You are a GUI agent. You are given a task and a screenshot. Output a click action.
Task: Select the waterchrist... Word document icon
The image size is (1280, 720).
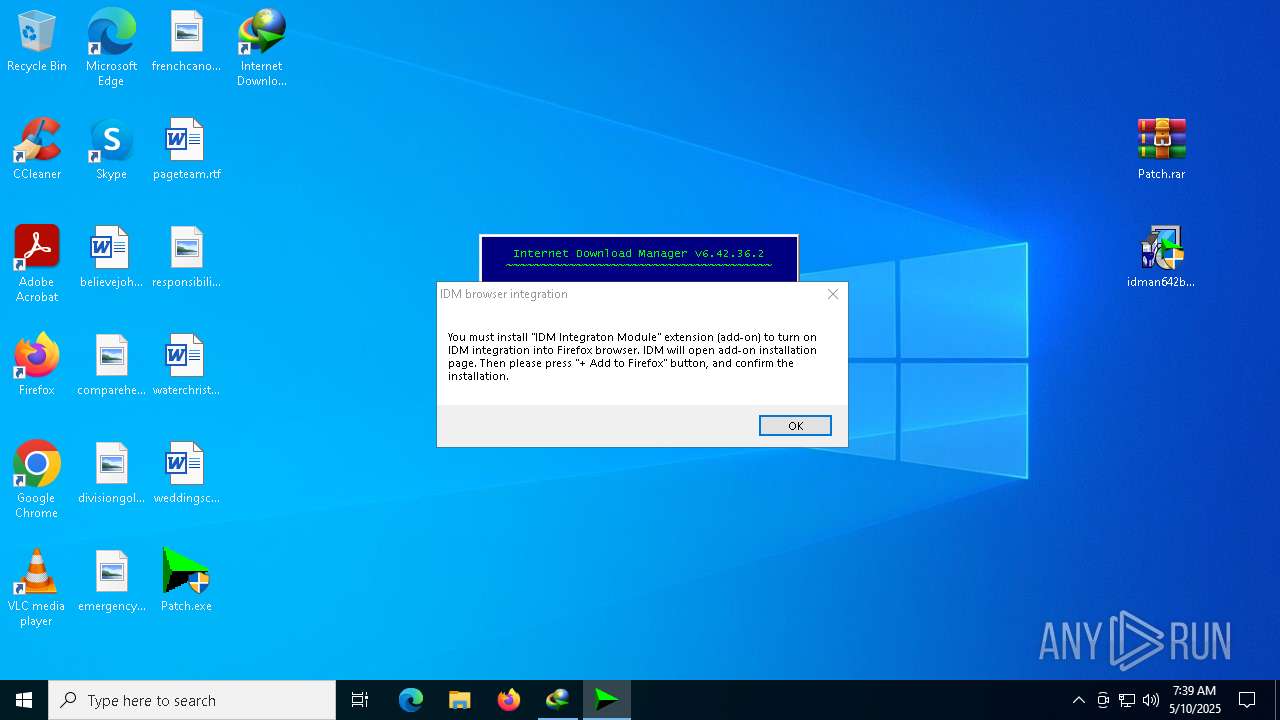[x=186, y=366]
